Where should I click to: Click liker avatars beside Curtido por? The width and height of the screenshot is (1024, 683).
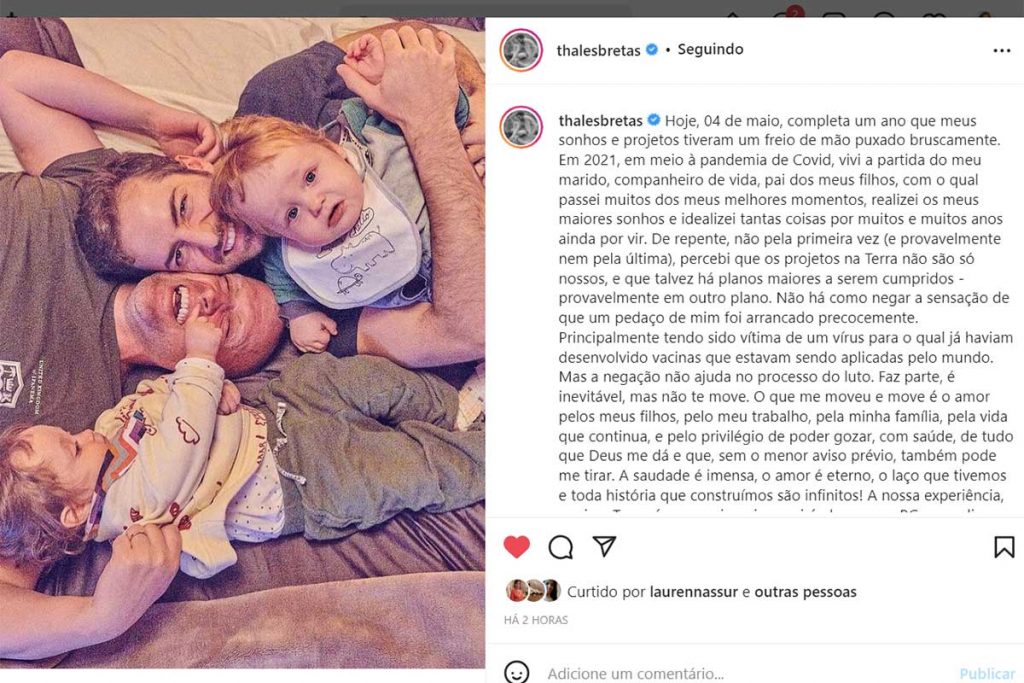click(534, 591)
